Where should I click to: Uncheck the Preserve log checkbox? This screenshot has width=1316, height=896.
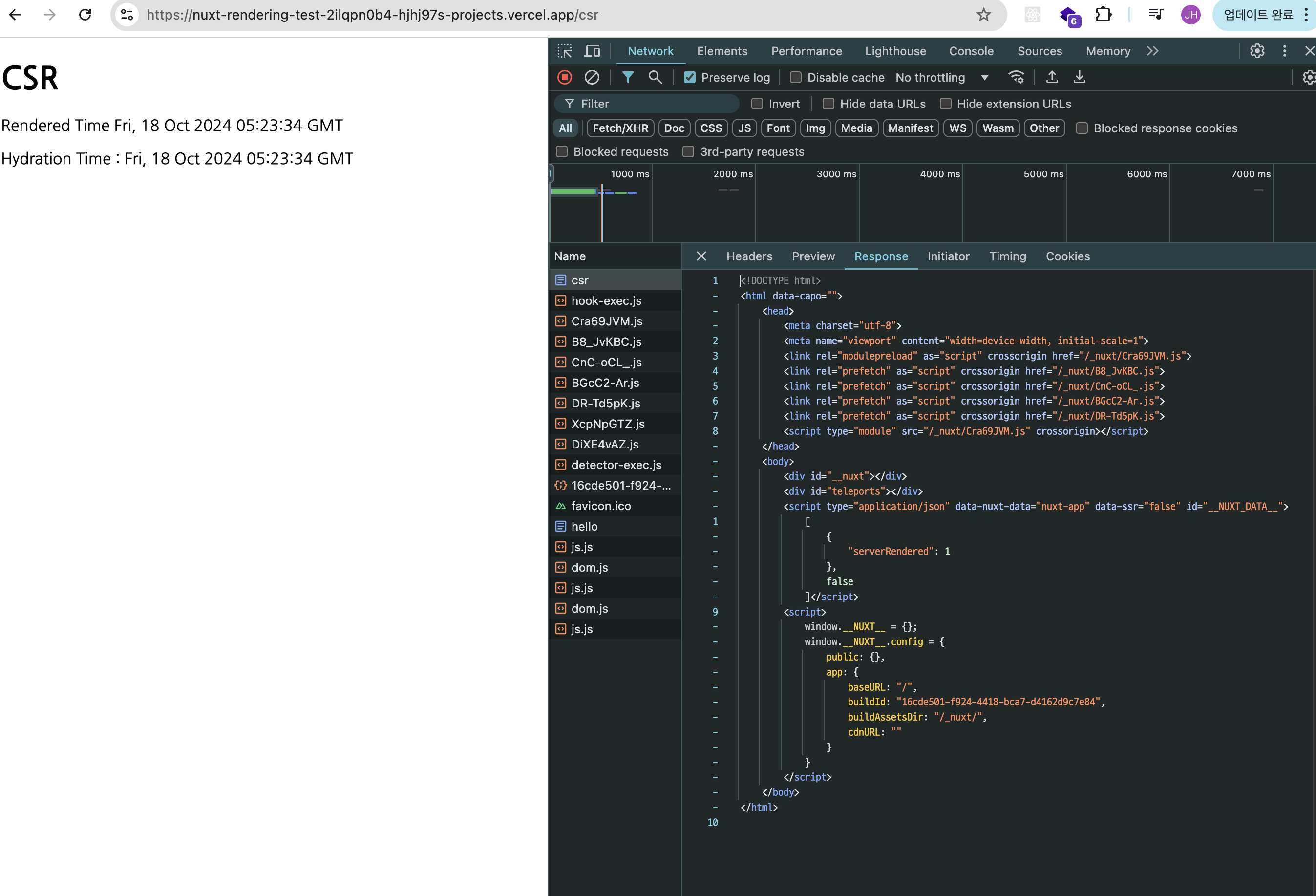689,78
